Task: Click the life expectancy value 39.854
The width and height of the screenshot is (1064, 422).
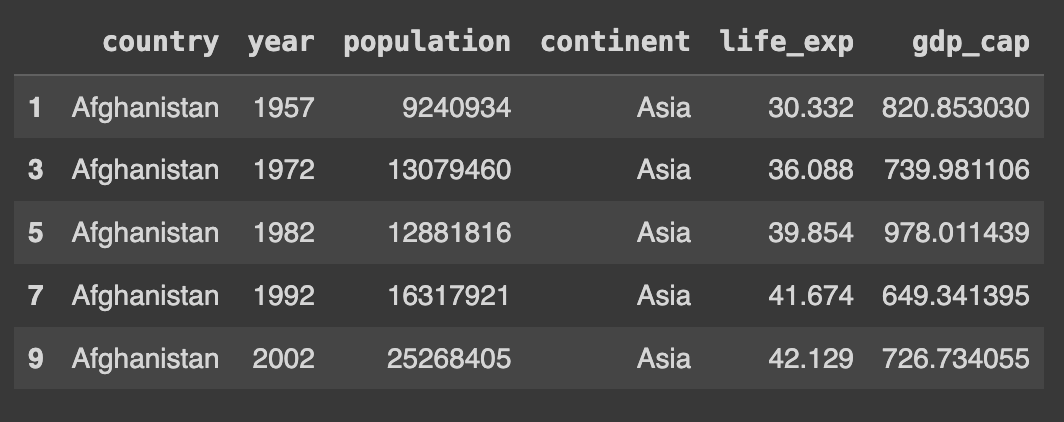Action: tap(811, 233)
